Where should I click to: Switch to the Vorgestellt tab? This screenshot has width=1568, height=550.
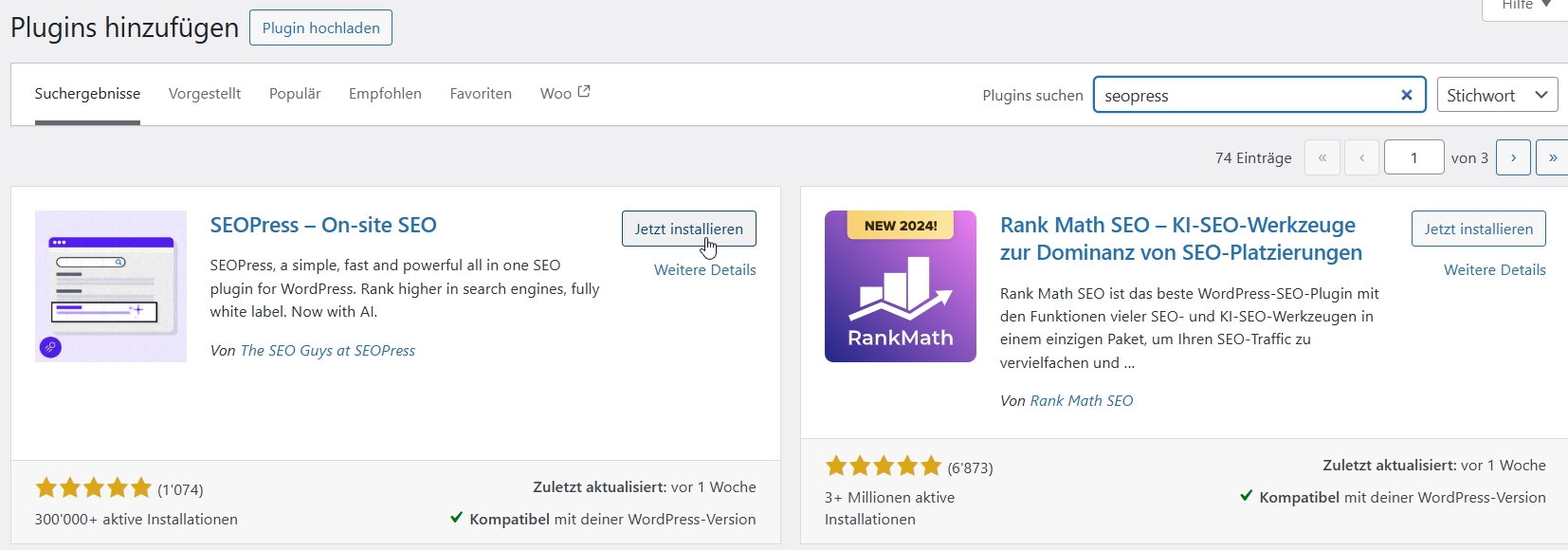[x=205, y=93]
